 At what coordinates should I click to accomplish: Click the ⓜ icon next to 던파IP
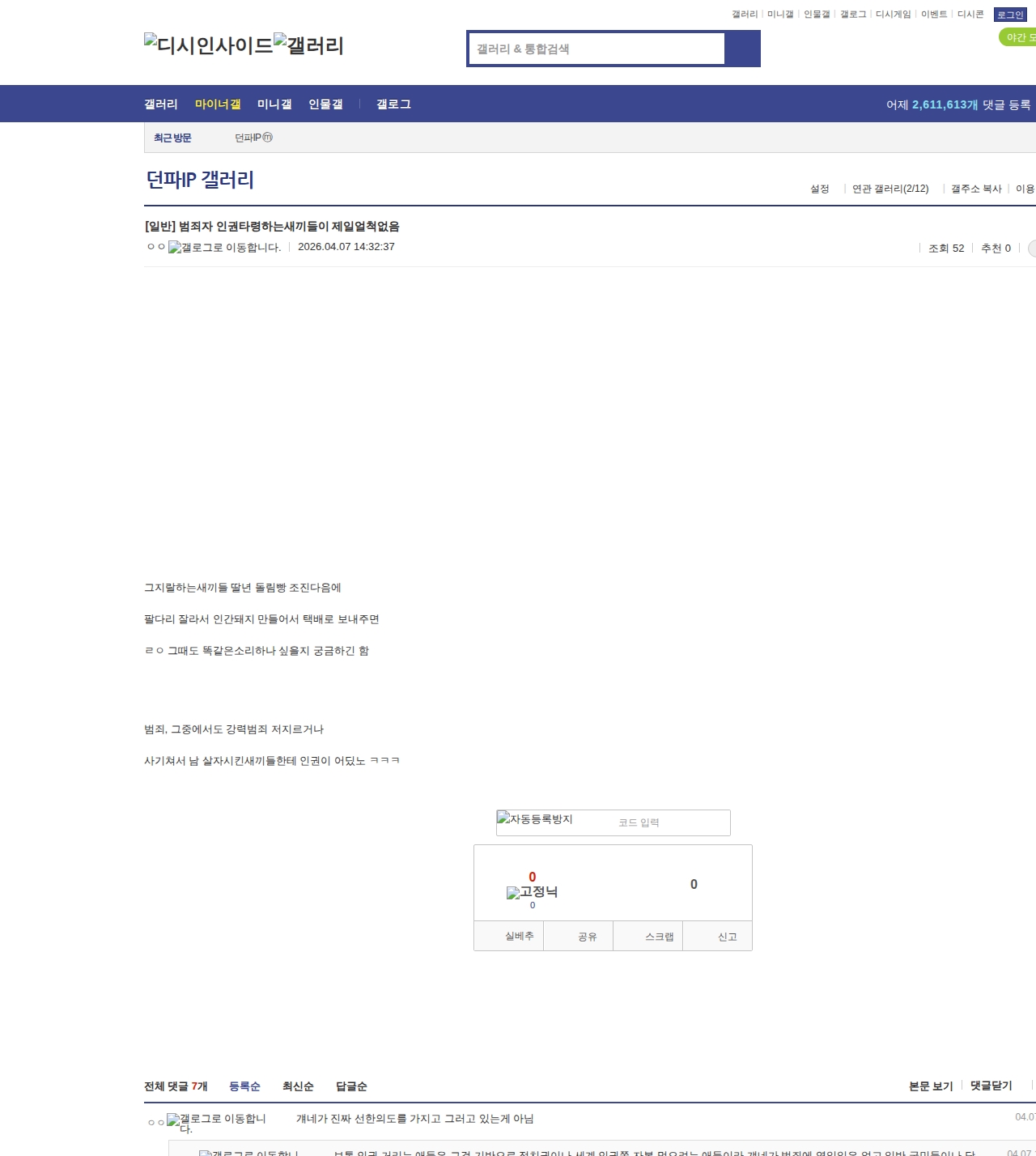click(268, 138)
